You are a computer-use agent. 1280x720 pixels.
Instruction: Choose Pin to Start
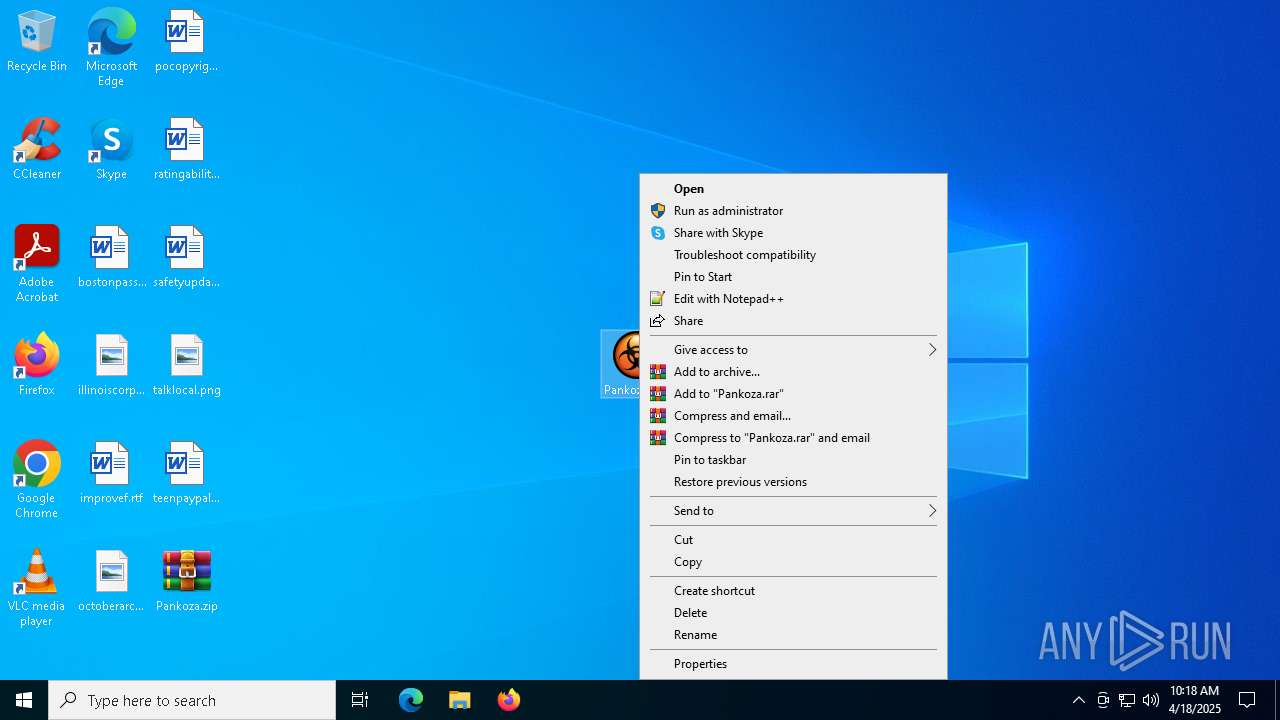[793, 277]
